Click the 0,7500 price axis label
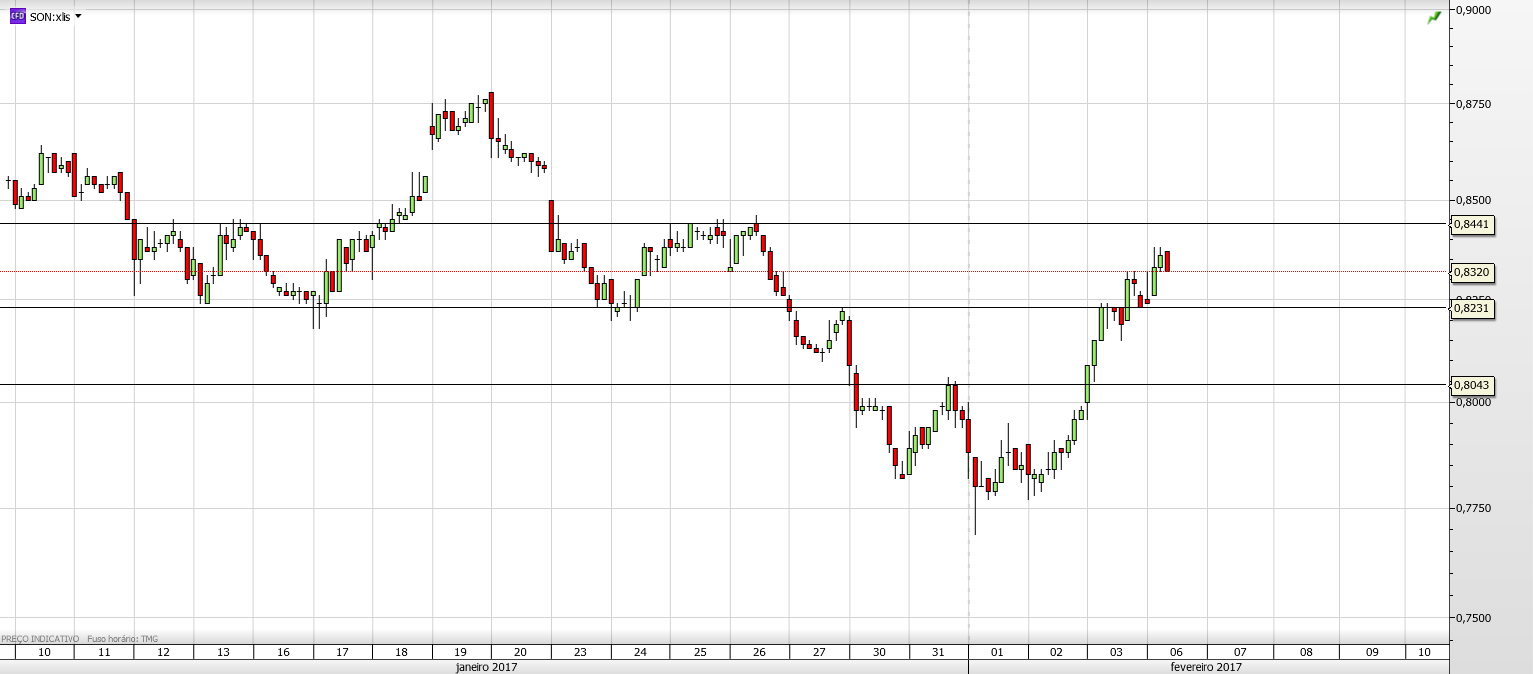This screenshot has height=674, width=1533. tap(1474, 617)
